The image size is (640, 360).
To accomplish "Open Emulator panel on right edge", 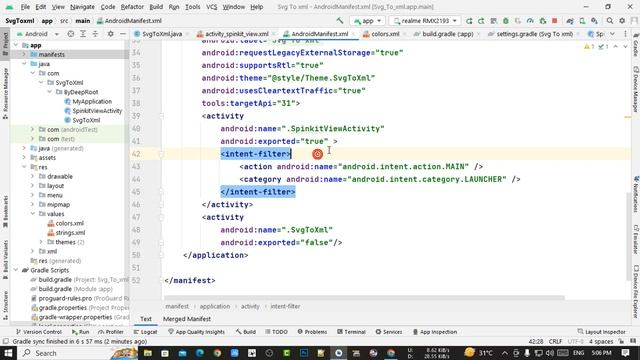I will click(x=636, y=240).
